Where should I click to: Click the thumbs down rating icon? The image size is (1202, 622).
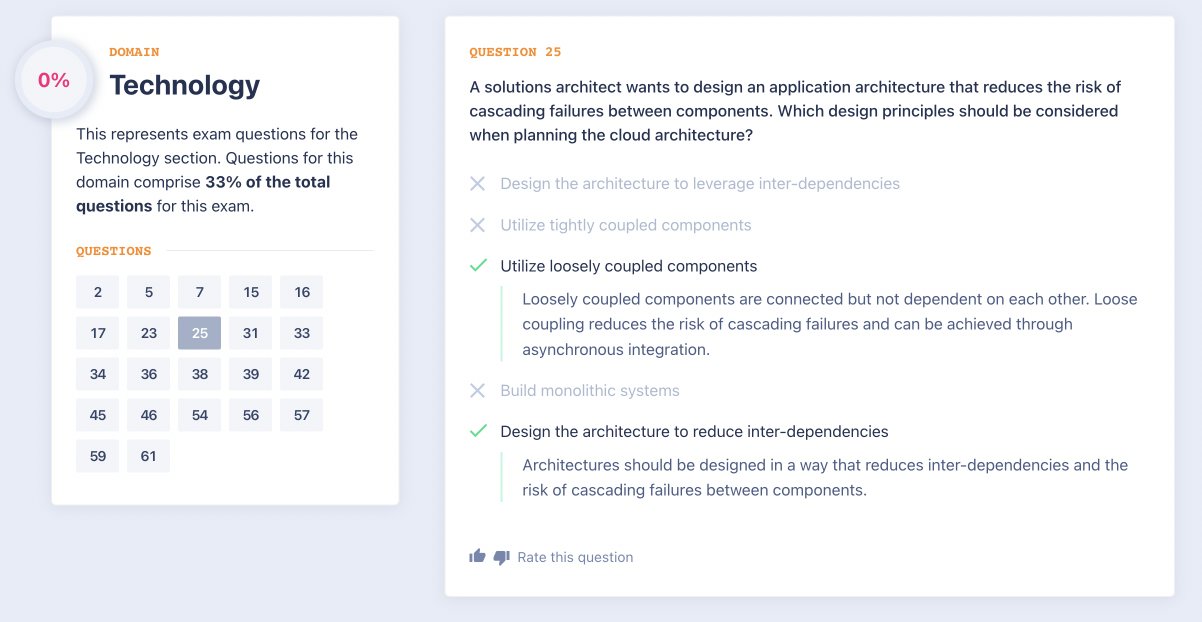(x=501, y=557)
